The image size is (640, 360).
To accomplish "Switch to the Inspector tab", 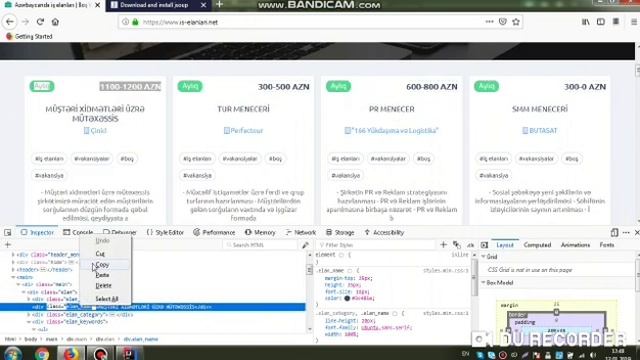I will click(x=38, y=232).
